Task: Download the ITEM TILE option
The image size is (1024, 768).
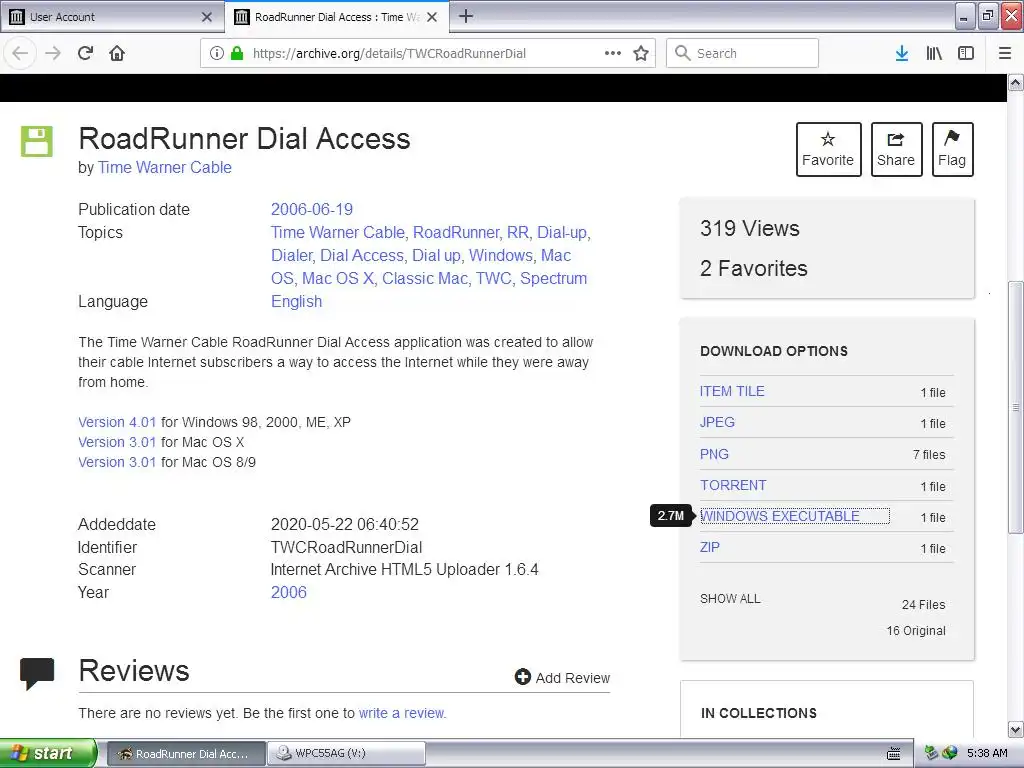Action: point(732,391)
